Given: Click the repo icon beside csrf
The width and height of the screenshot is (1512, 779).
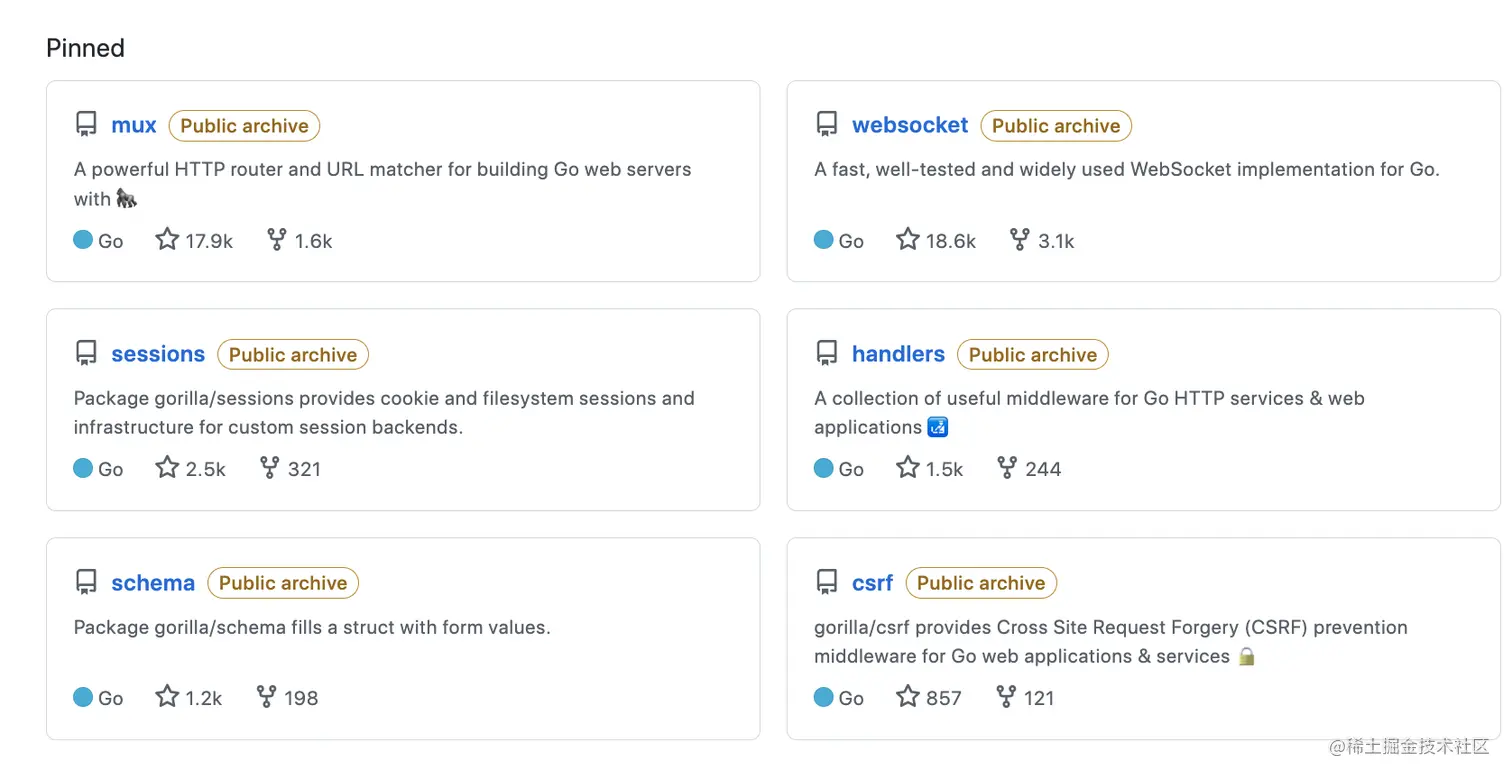Looking at the screenshot, I should [827, 583].
